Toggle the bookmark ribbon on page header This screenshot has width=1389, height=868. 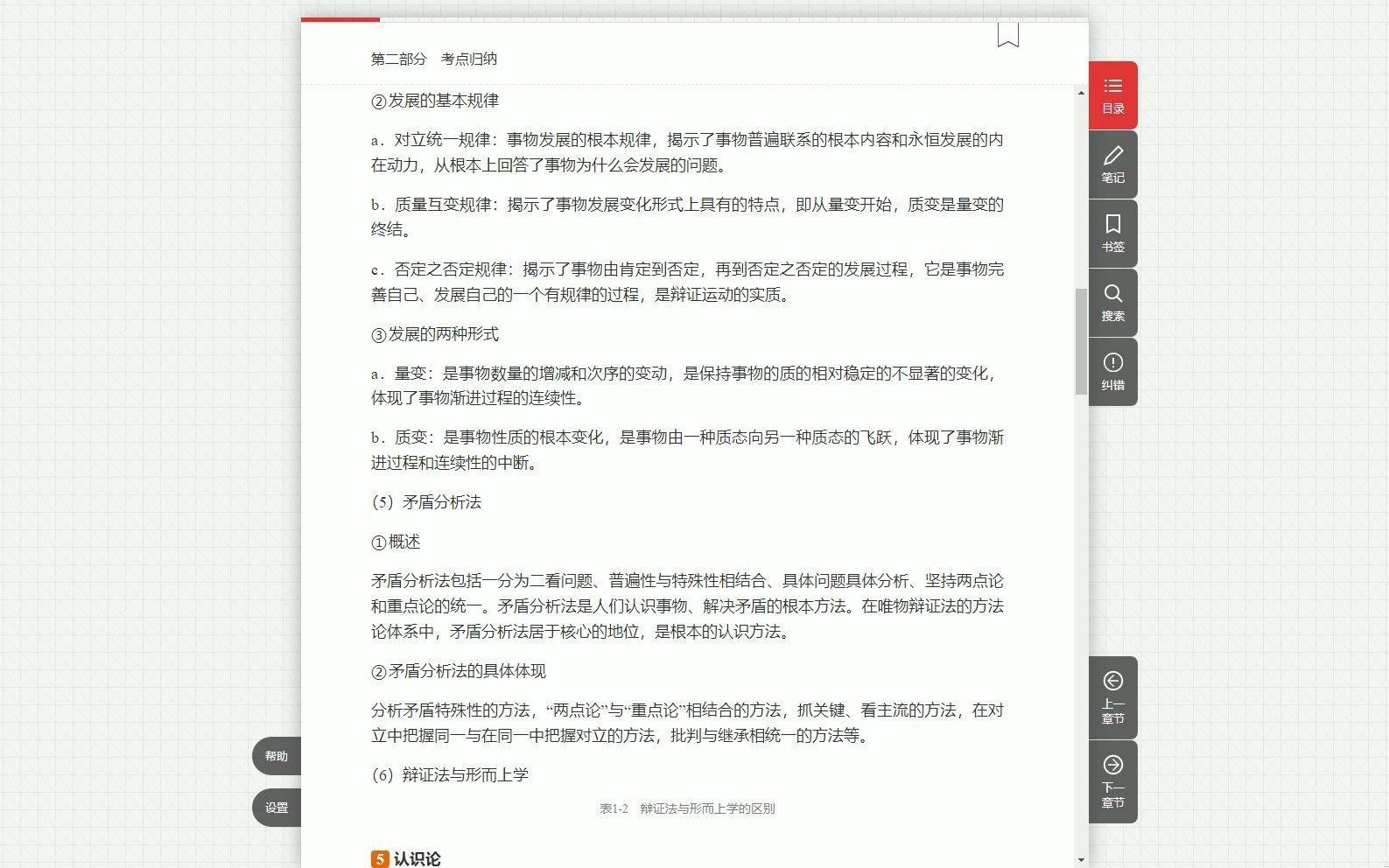coord(1007,35)
